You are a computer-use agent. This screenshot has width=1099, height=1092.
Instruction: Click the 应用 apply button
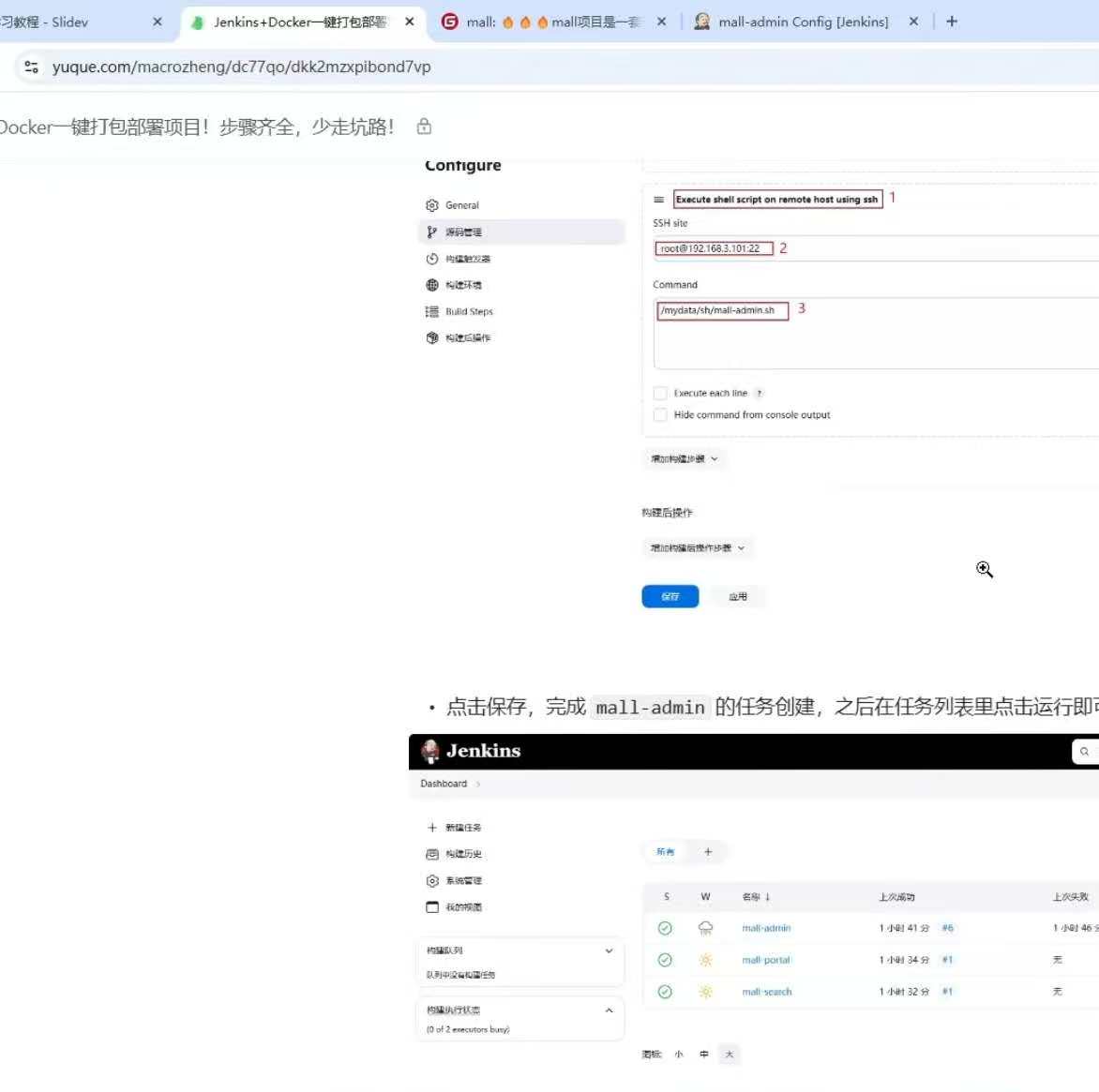coord(737,596)
